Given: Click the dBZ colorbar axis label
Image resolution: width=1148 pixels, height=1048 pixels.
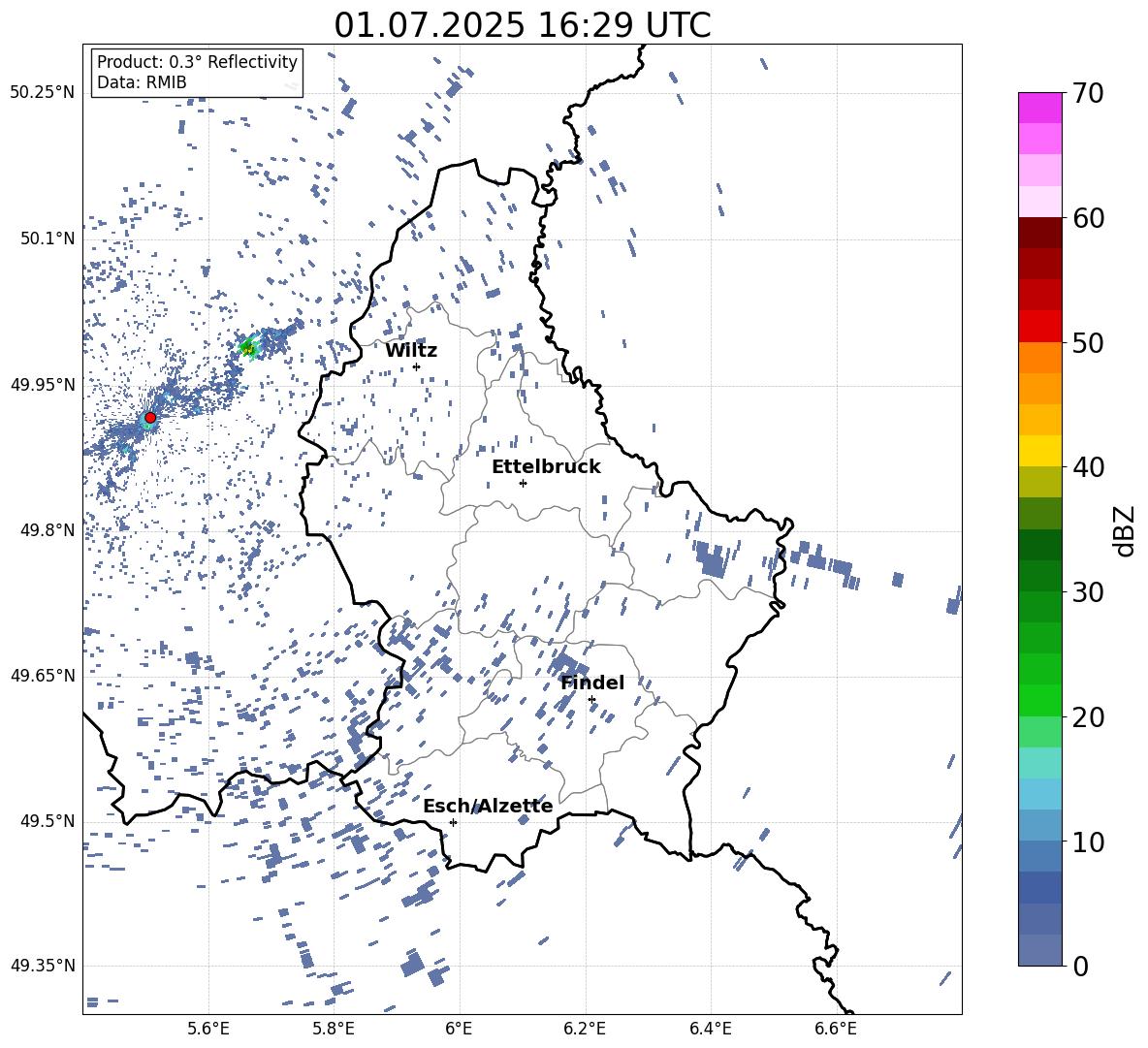Looking at the screenshot, I should 1126,530.
